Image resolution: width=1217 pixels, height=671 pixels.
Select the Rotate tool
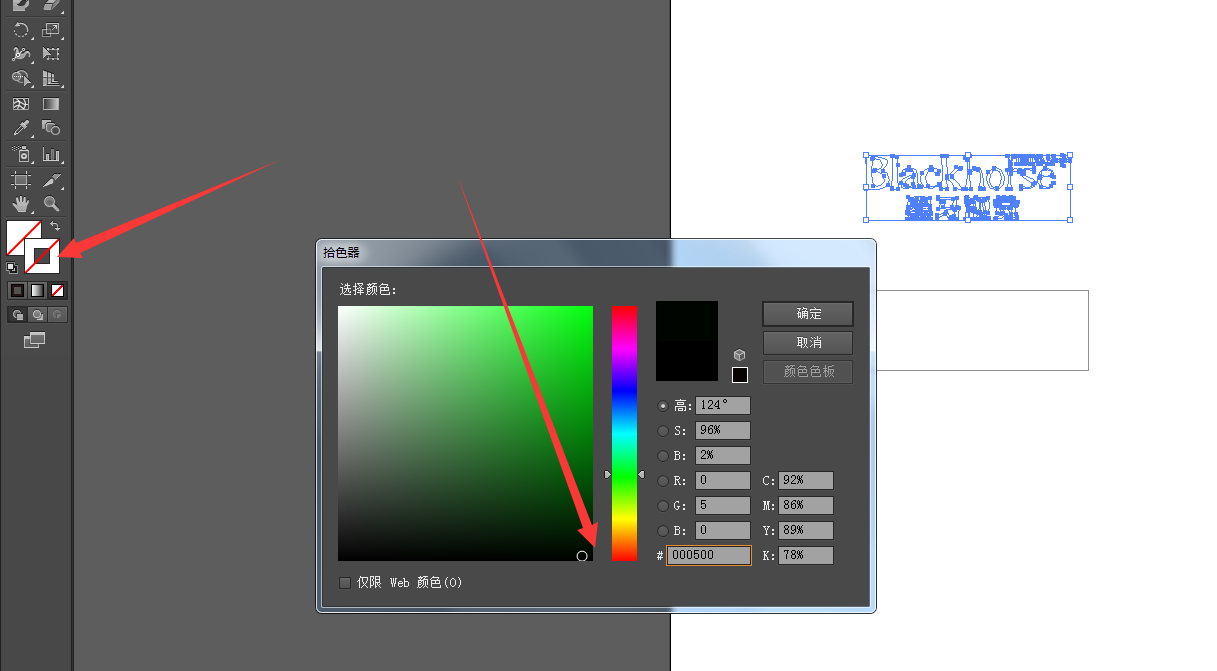20,31
